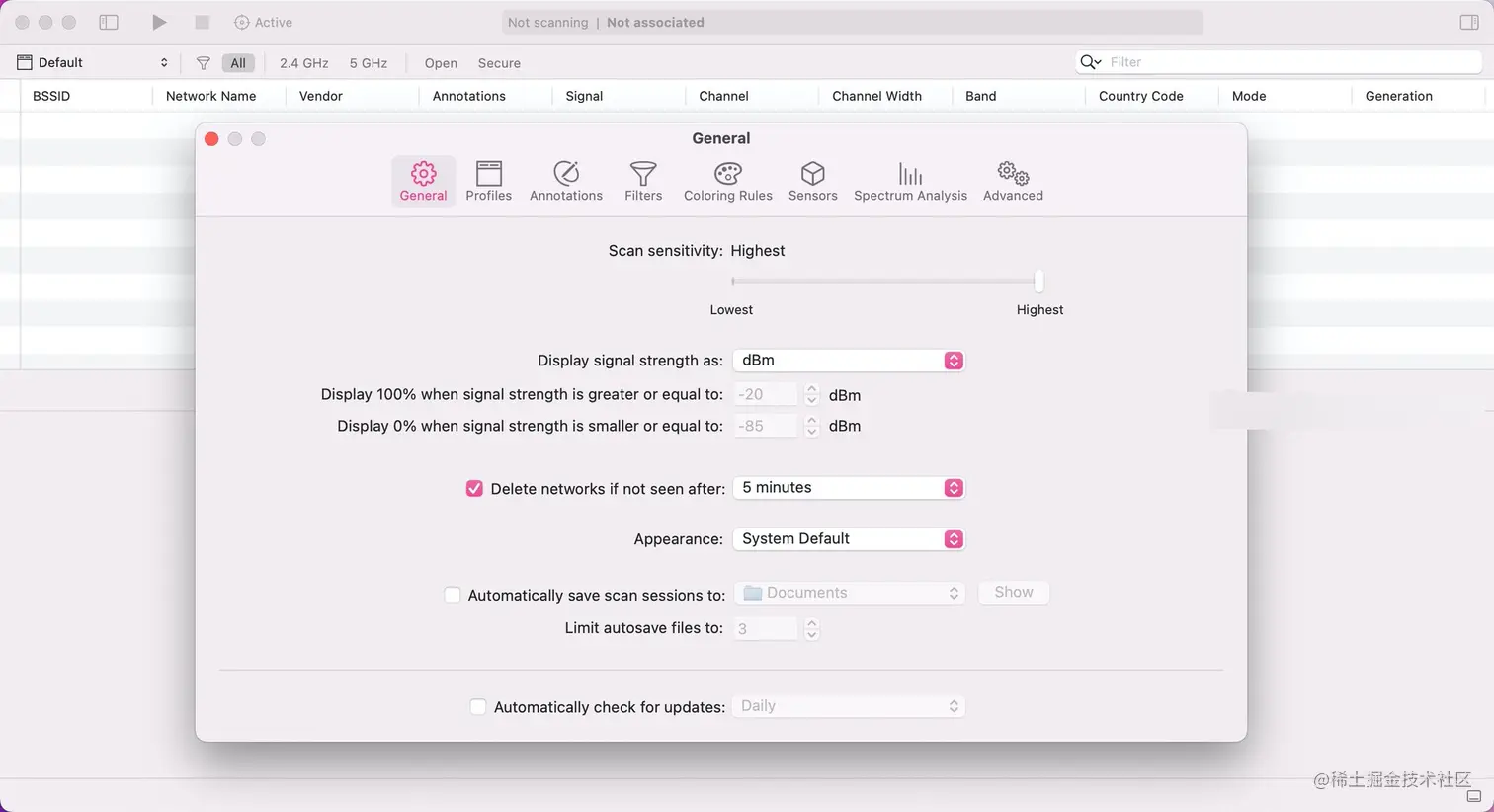Click the small icon at bottom-right corner

click(x=1473, y=796)
